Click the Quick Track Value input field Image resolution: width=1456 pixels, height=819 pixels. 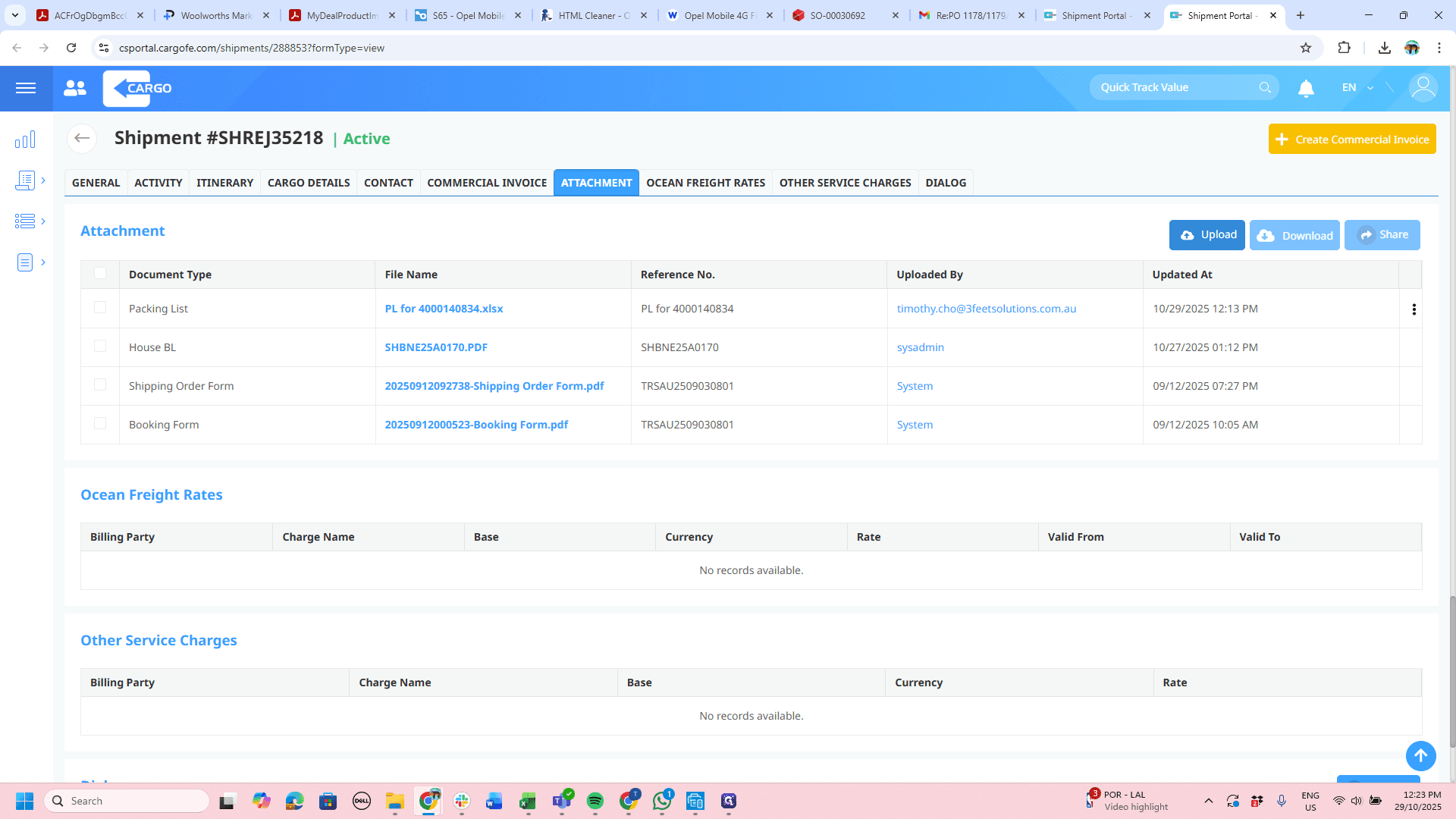click(1175, 87)
